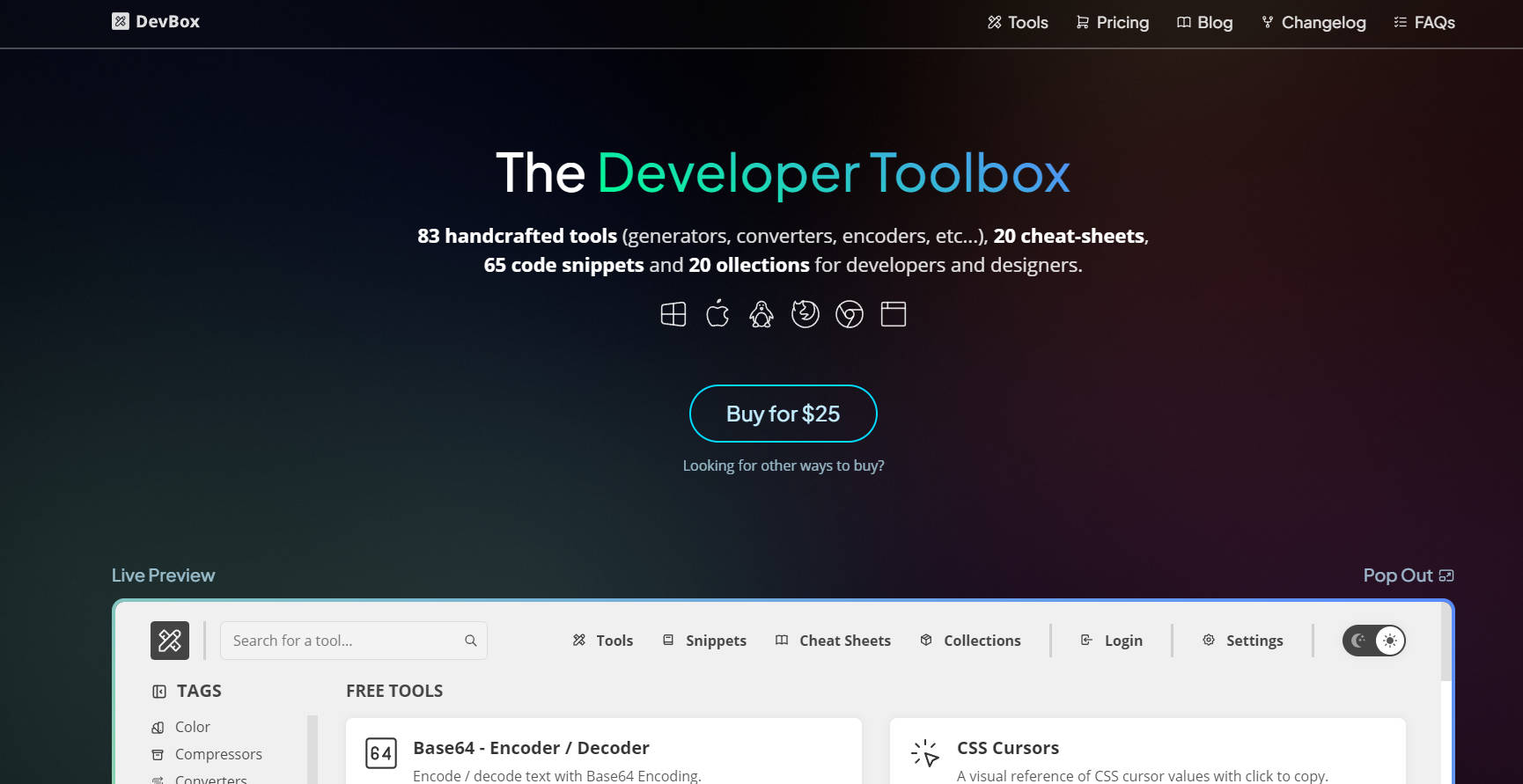
Task: Click the DevBox logo icon in header
Action: pos(121,21)
